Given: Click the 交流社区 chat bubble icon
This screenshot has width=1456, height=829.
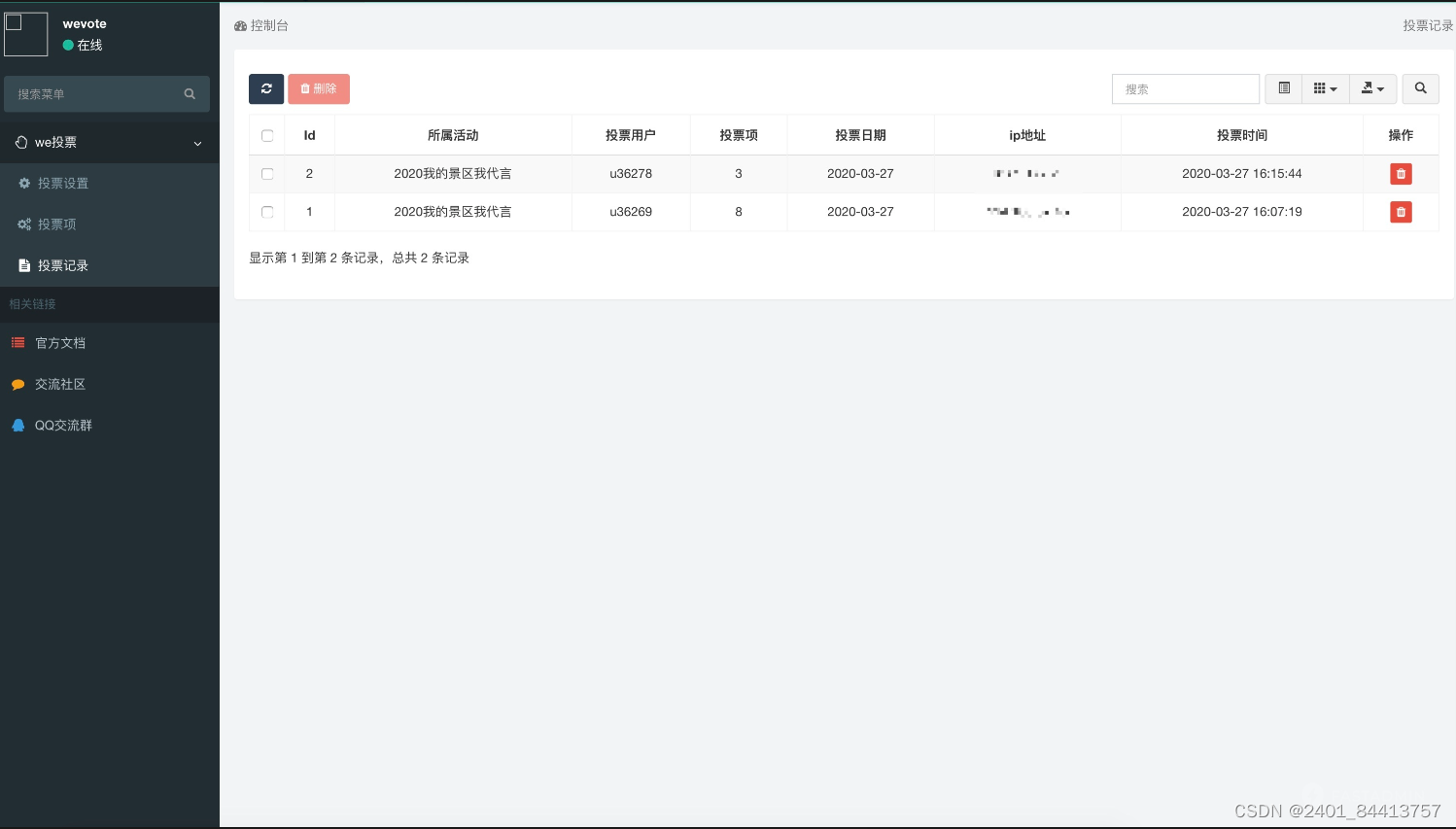Looking at the screenshot, I should coord(17,385).
